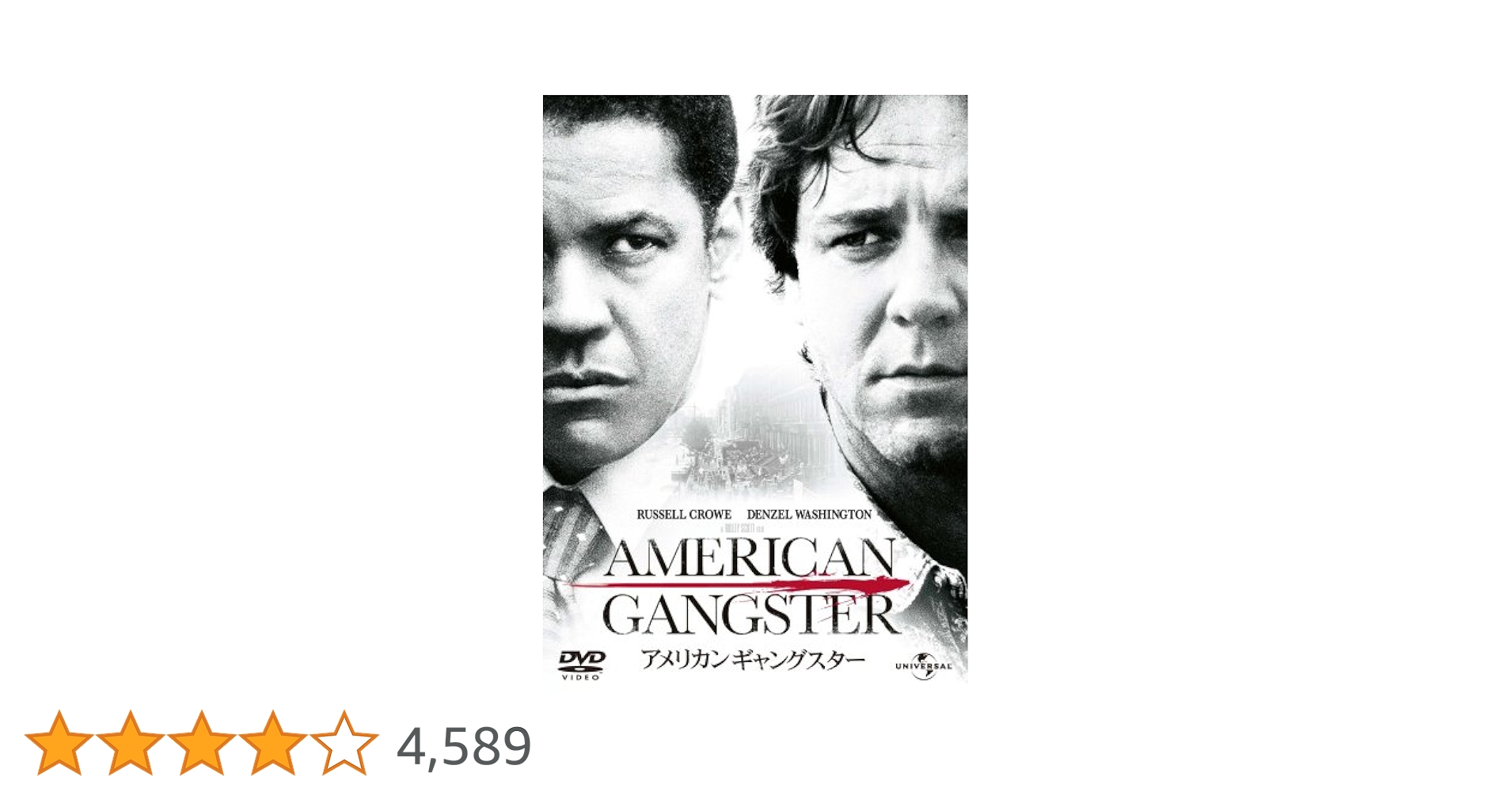Click the American Gangster DVD cover image
This screenshot has height=792, width=1512.
click(755, 389)
